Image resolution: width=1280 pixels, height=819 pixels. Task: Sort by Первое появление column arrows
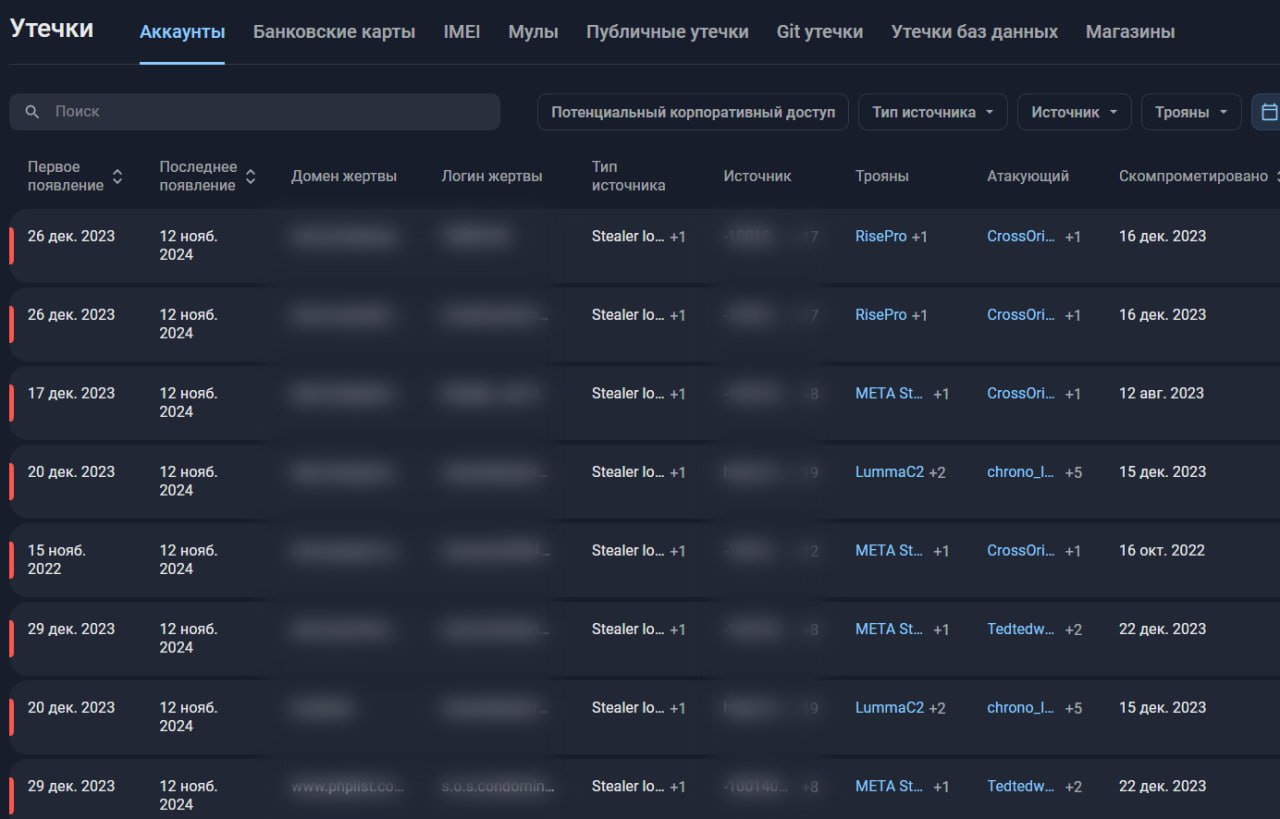(x=117, y=177)
